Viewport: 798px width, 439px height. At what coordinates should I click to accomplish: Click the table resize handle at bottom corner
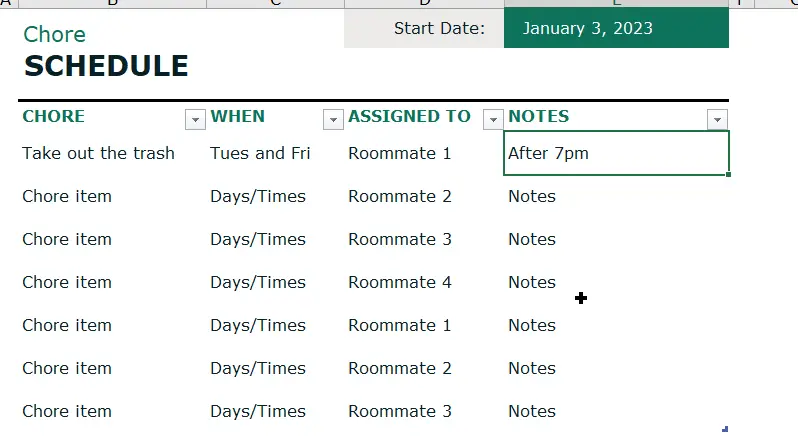(725, 429)
